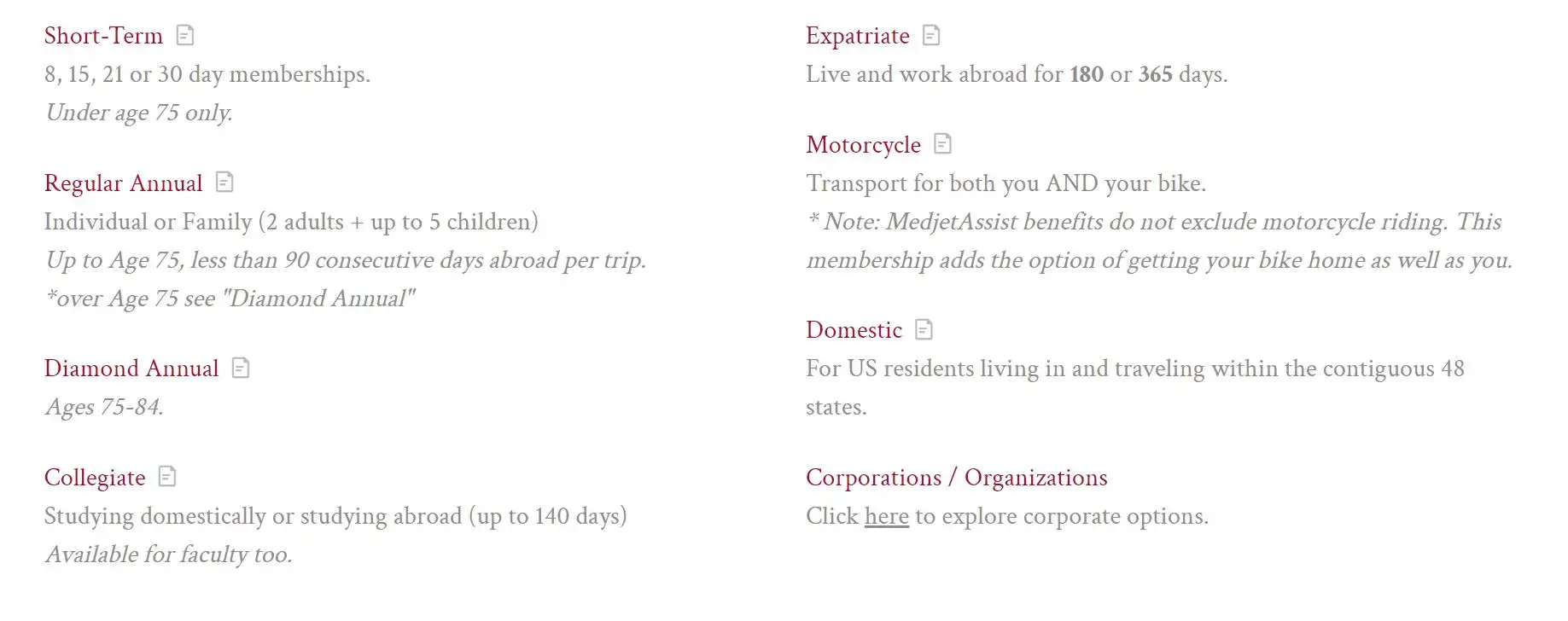Screen dimensions: 1568x621
Task: Go to Diamond Annual membership
Action: pos(131,369)
